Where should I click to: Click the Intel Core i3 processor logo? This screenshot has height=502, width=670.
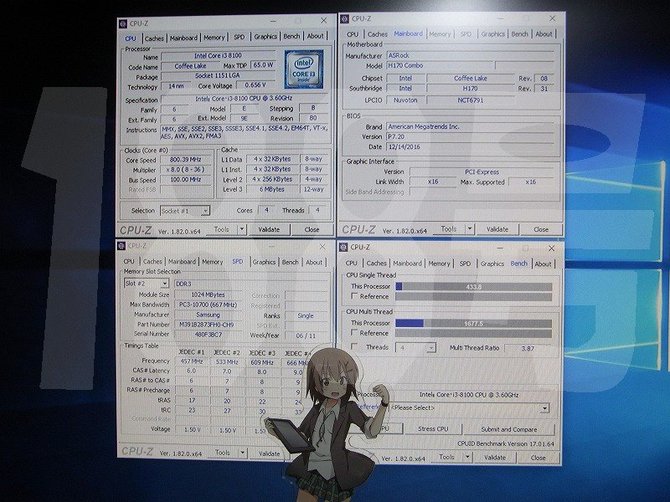(x=304, y=69)
